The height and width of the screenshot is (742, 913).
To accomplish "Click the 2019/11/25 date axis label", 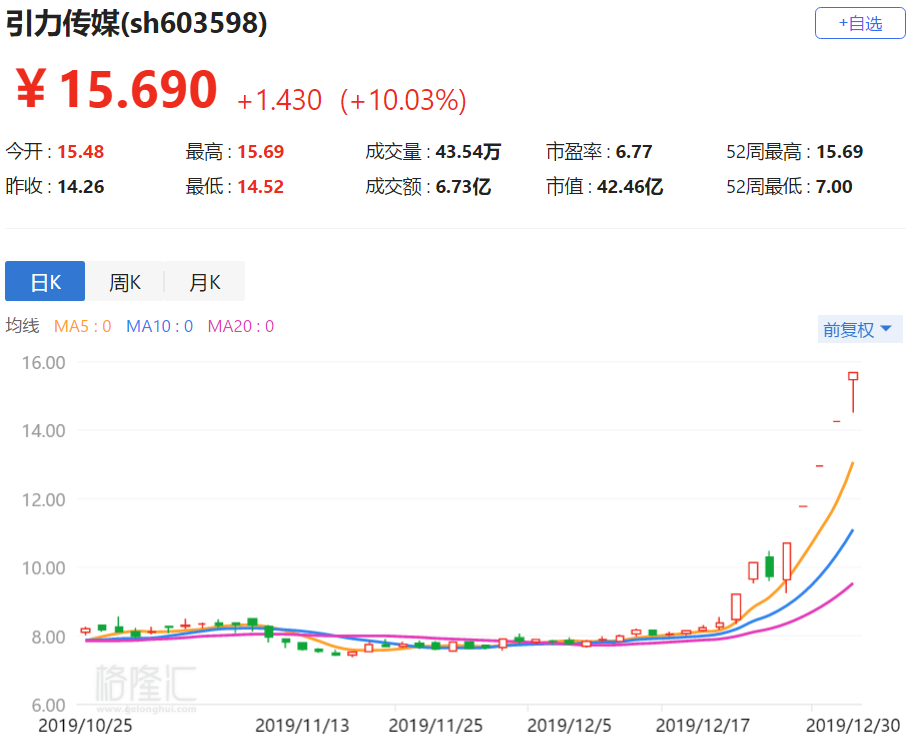I will [436, 726].
